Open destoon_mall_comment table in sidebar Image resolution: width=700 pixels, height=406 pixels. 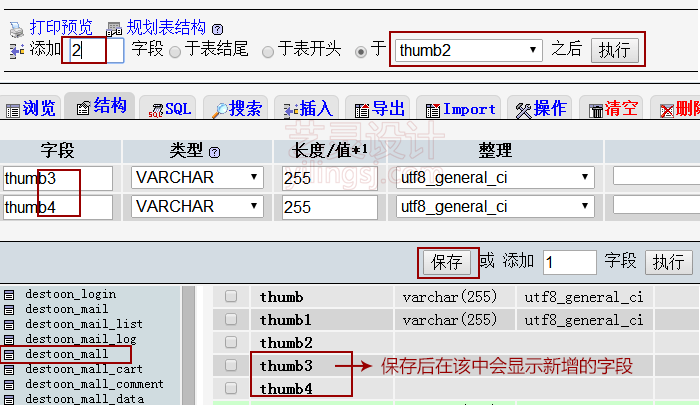coord(94,384)
